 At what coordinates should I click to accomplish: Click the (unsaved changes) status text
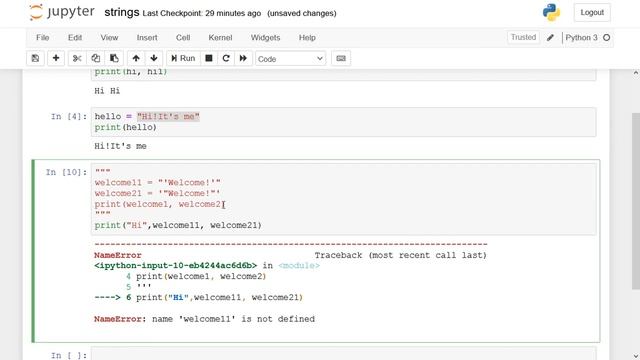click(302, 13)
